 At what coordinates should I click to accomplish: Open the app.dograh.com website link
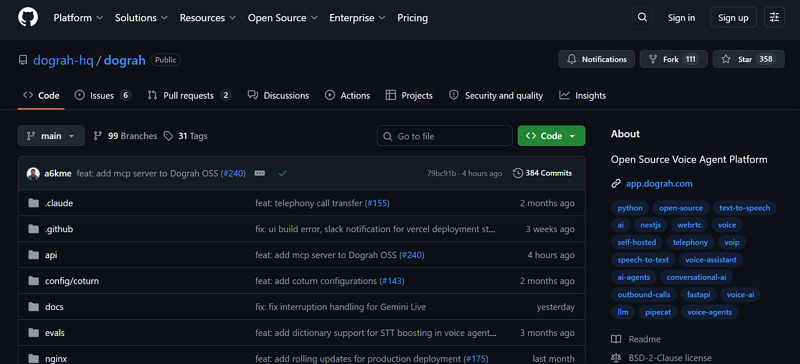pyautogui.click(x=659, y=184)
